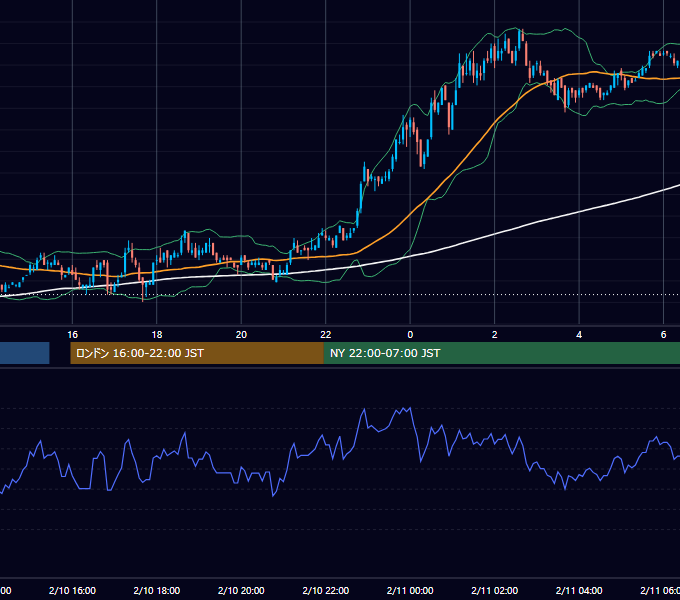
Task: Click the NY 22:00-07:00 JST session bar
Action: [x=502, y=353]
